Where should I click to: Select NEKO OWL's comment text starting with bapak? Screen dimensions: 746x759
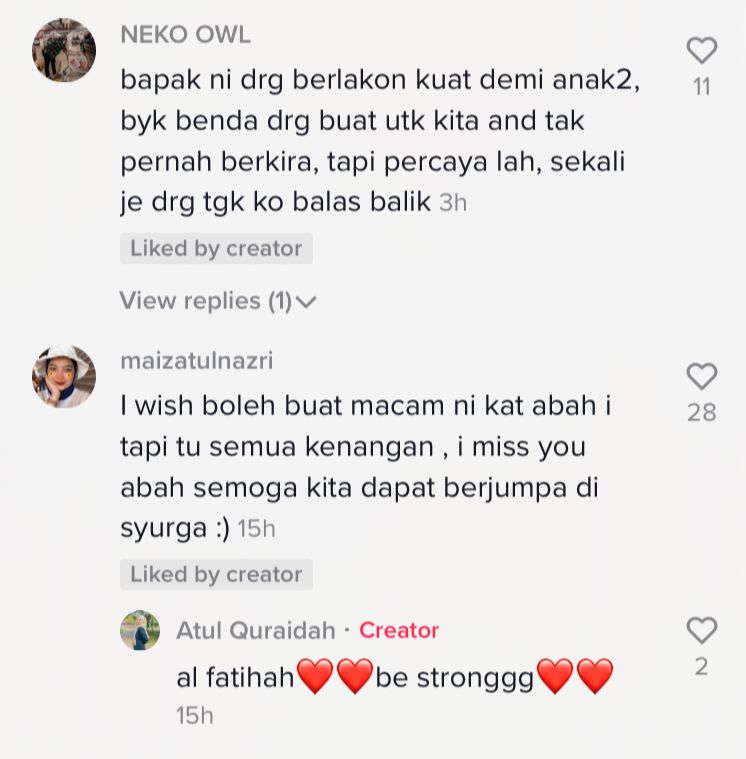[380, 141]
